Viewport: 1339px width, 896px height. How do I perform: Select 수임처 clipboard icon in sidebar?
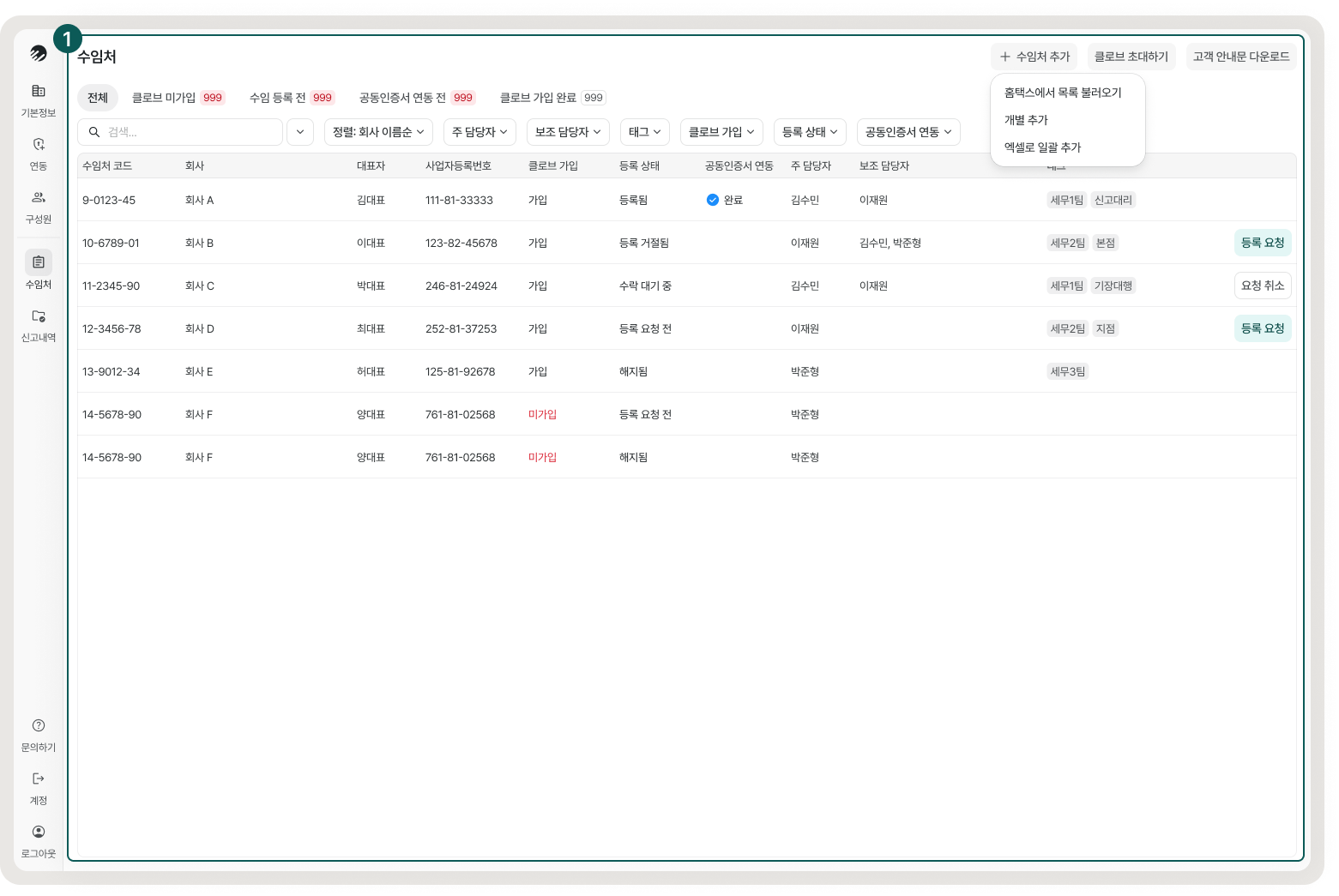tap(39, 262)
